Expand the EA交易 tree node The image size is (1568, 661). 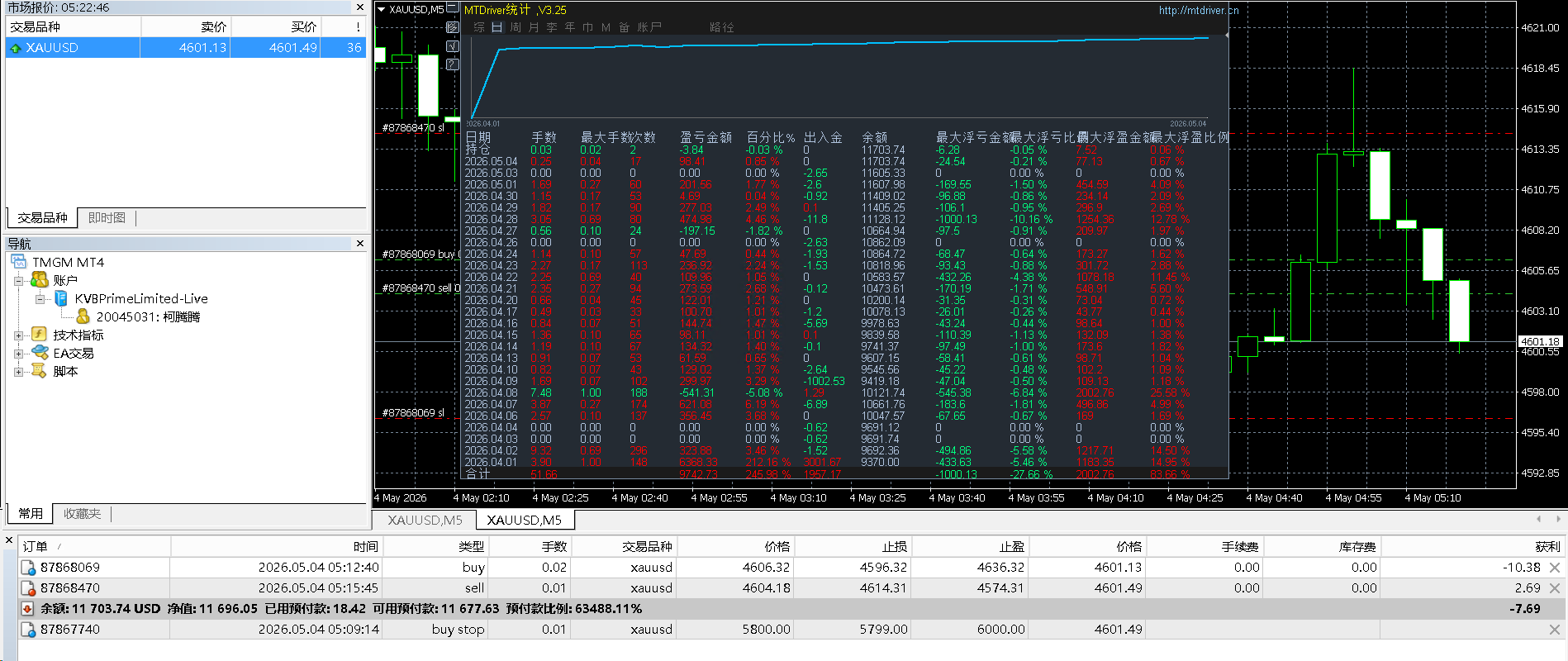(18, 354)
